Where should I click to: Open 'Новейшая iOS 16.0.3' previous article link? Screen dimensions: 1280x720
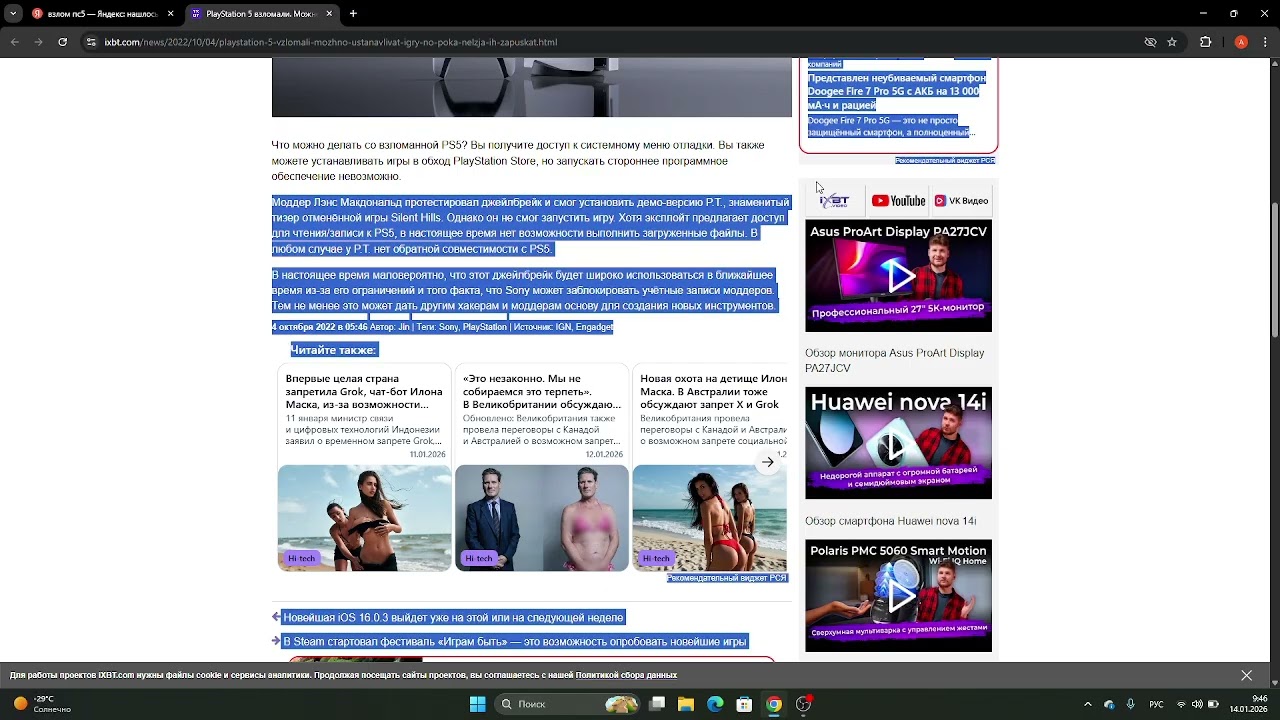(453, 617)
